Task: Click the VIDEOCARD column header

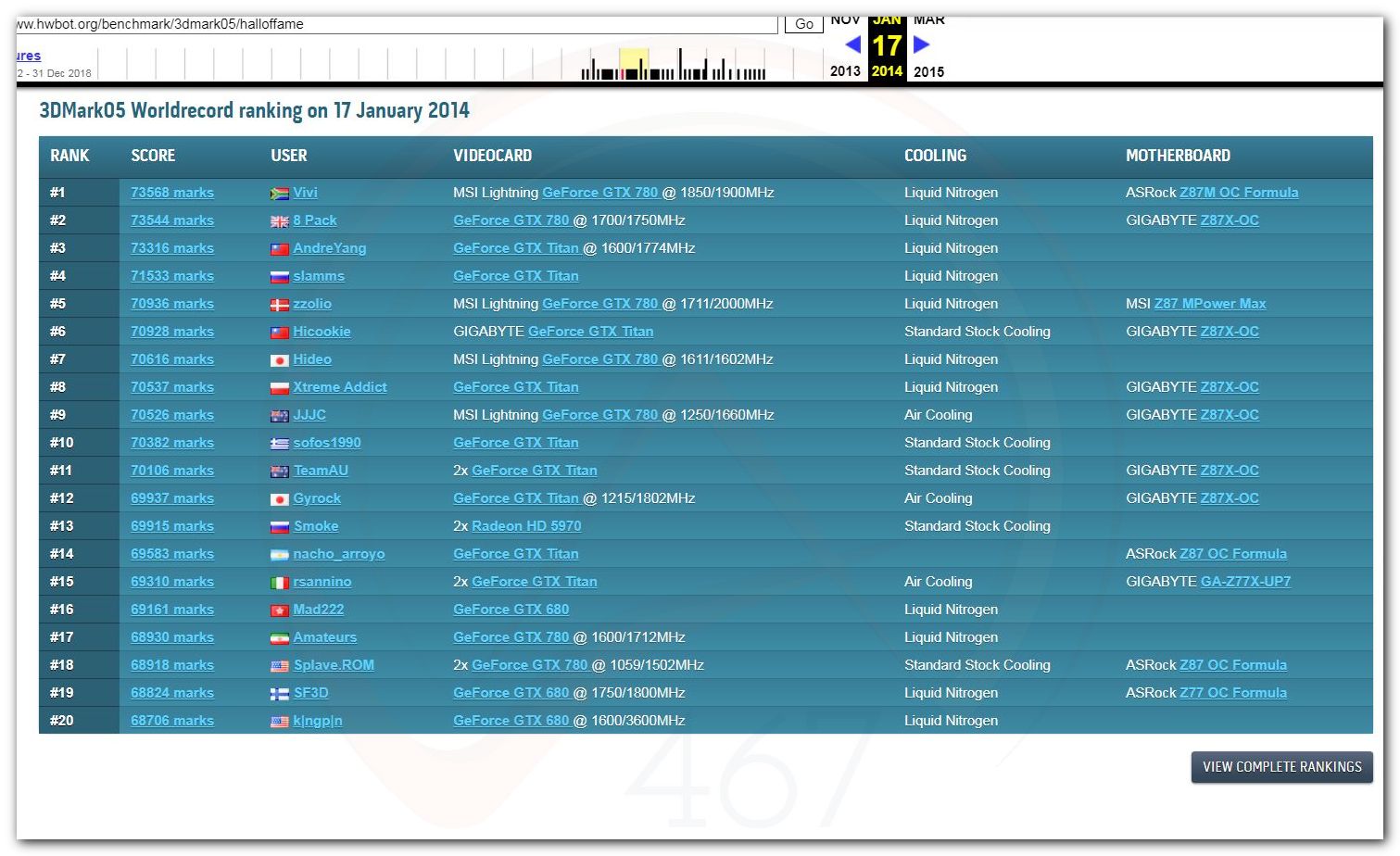Action: [493, 156]
